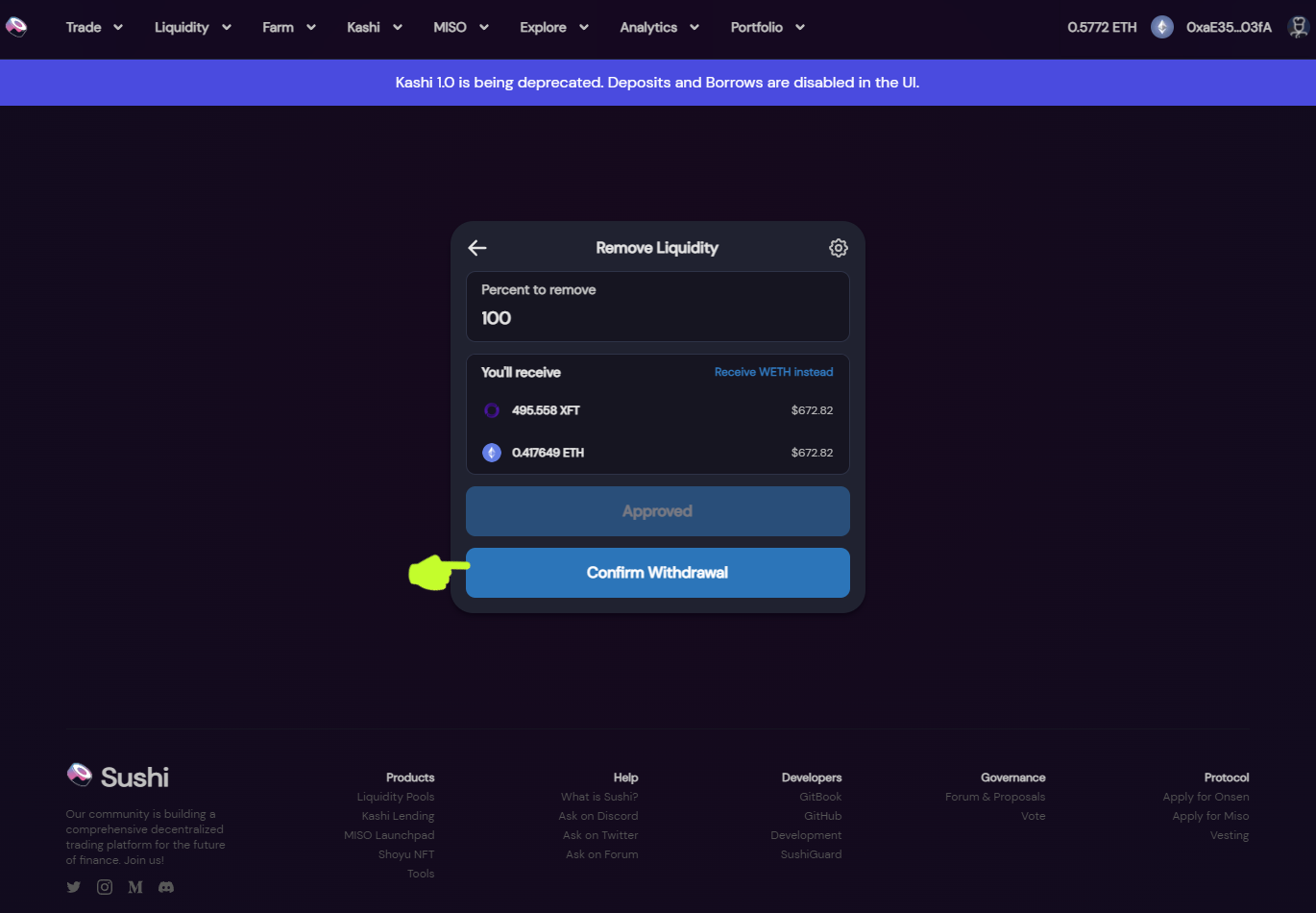This screenshot has width=1316, height=913.
Task: Open Tools footer link
Action: 421,874
